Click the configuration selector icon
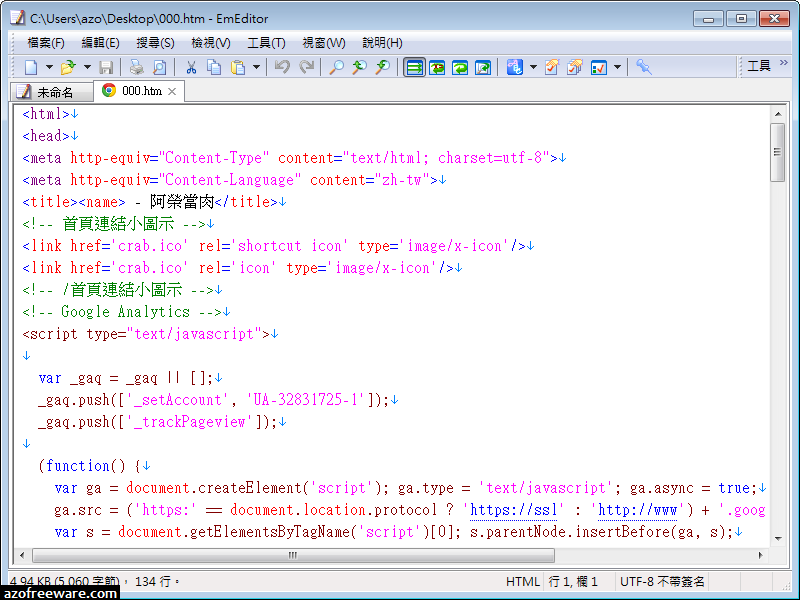Viewport: 800px width, 600px height. coord(515,67)
